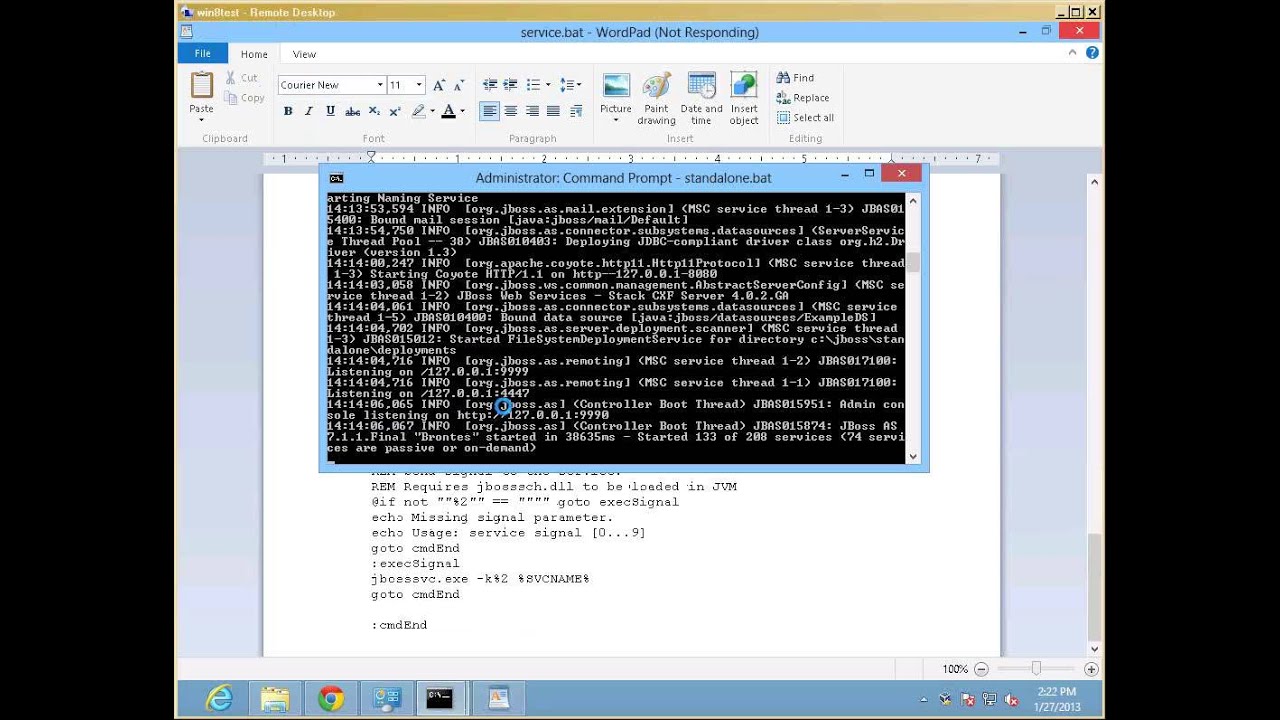Toggle Strikethrough formatting
Screen dimensions: 1280x720
pos(352,111)
